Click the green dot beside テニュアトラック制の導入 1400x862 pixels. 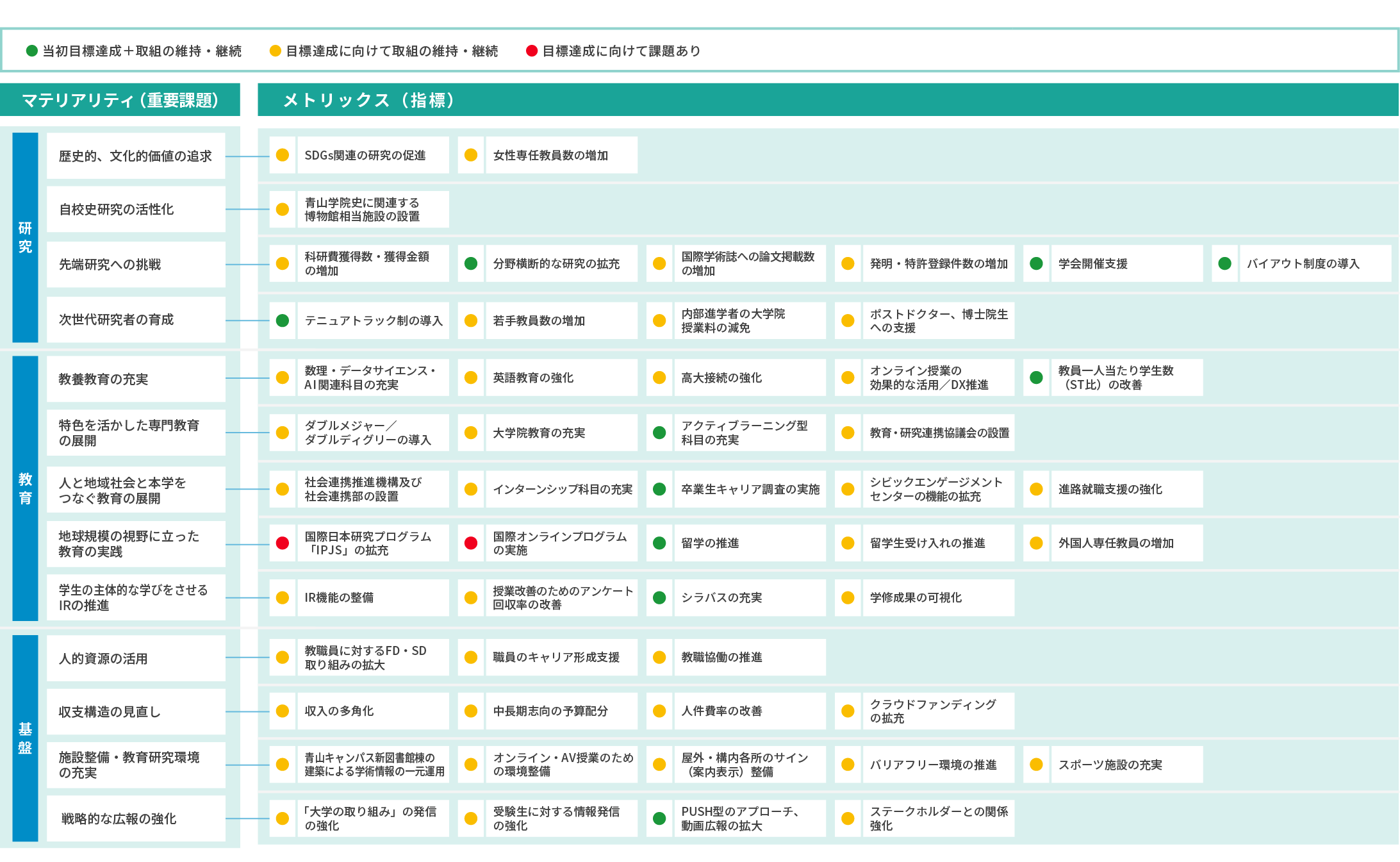(283, 320)
